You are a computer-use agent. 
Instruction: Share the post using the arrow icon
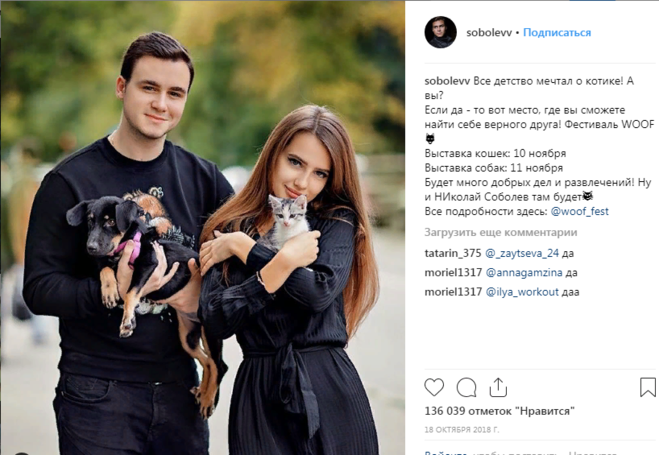click(498, 387)
